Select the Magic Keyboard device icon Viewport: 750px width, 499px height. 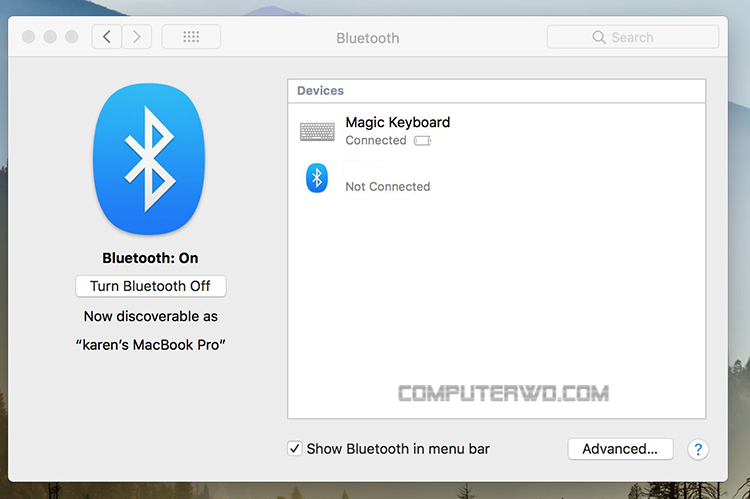coord(317,131)
